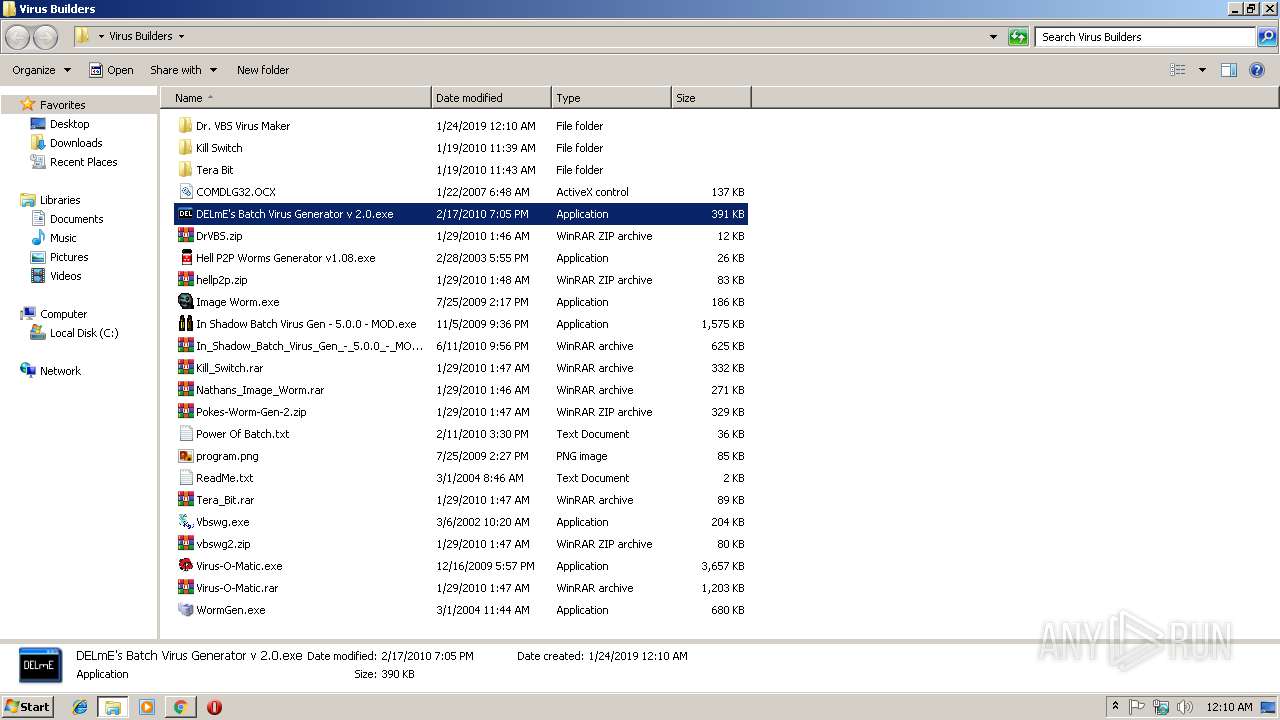Screen dimensions: 1280x720
Task: Click the DrVBS.zip archive icon
Action: (x=185, y=236)
